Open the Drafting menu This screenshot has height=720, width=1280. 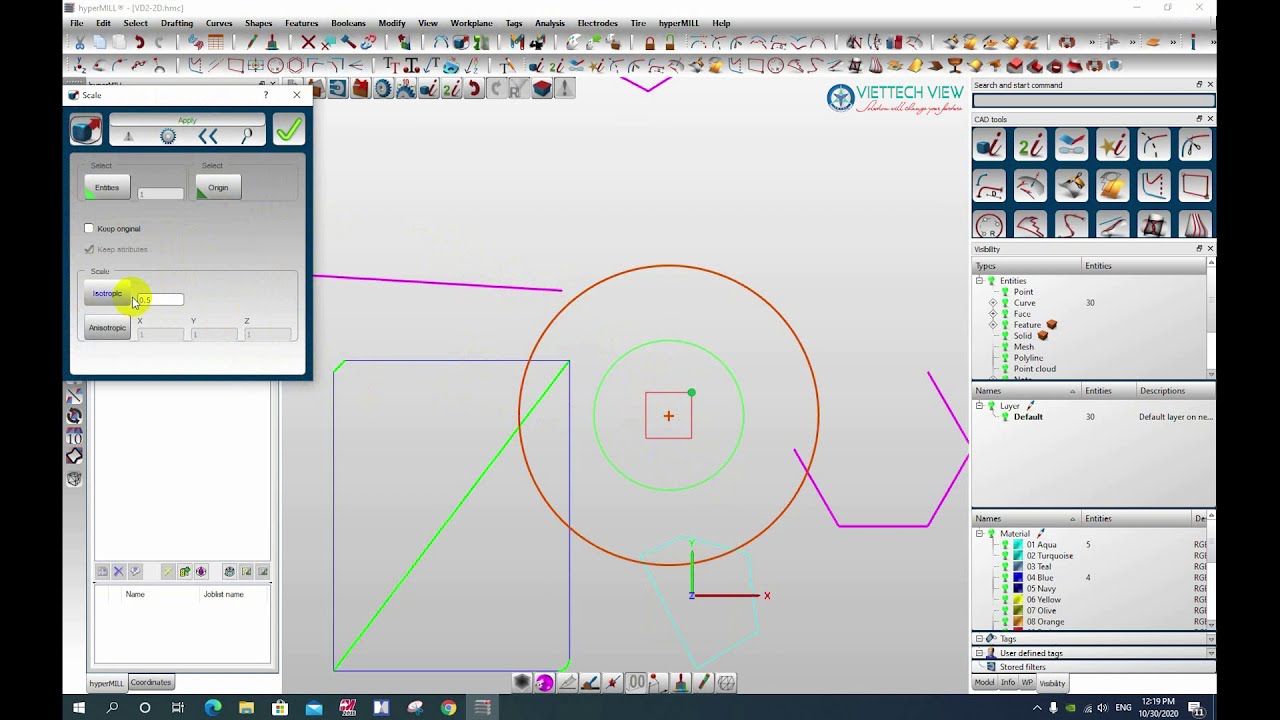click(177, 23)
